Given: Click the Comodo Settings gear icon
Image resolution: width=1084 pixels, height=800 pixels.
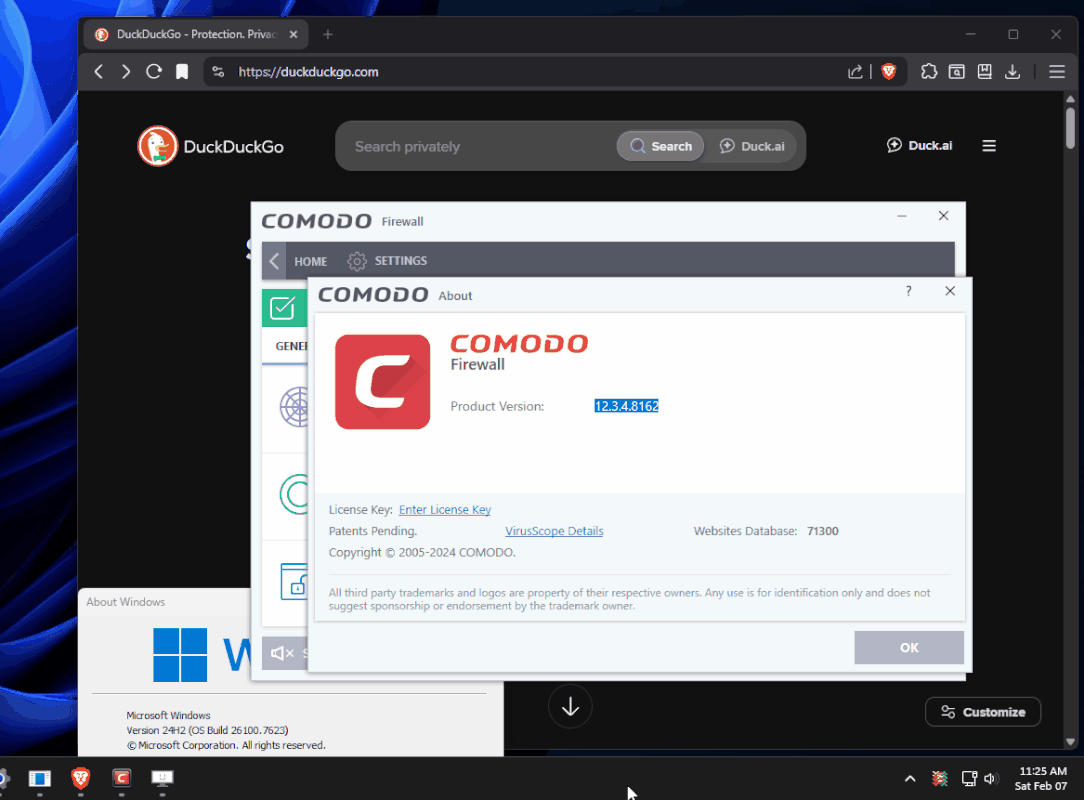Looking at the screenshot, I should point(357,261).
